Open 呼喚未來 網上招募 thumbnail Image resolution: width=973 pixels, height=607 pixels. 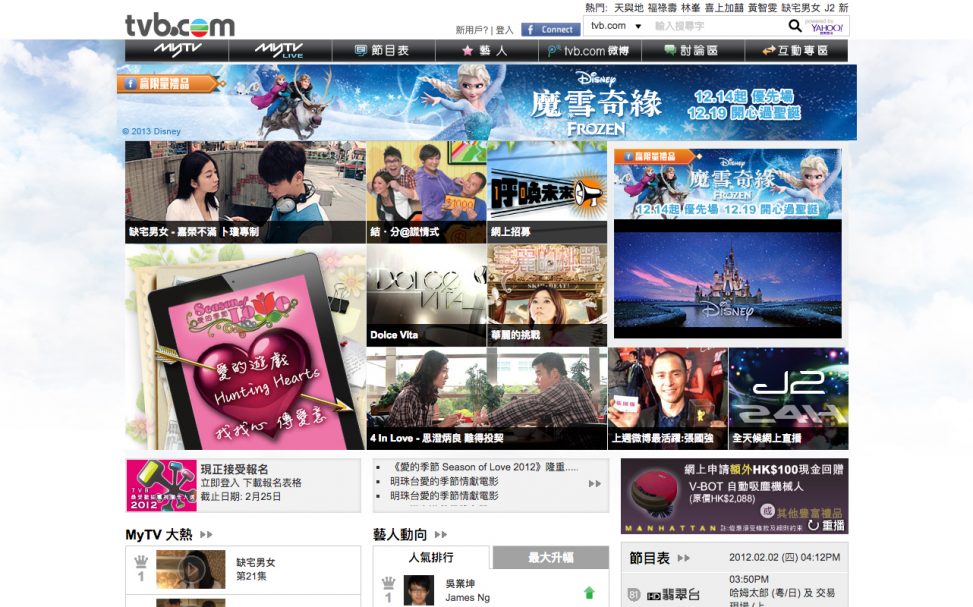point(547,192)
